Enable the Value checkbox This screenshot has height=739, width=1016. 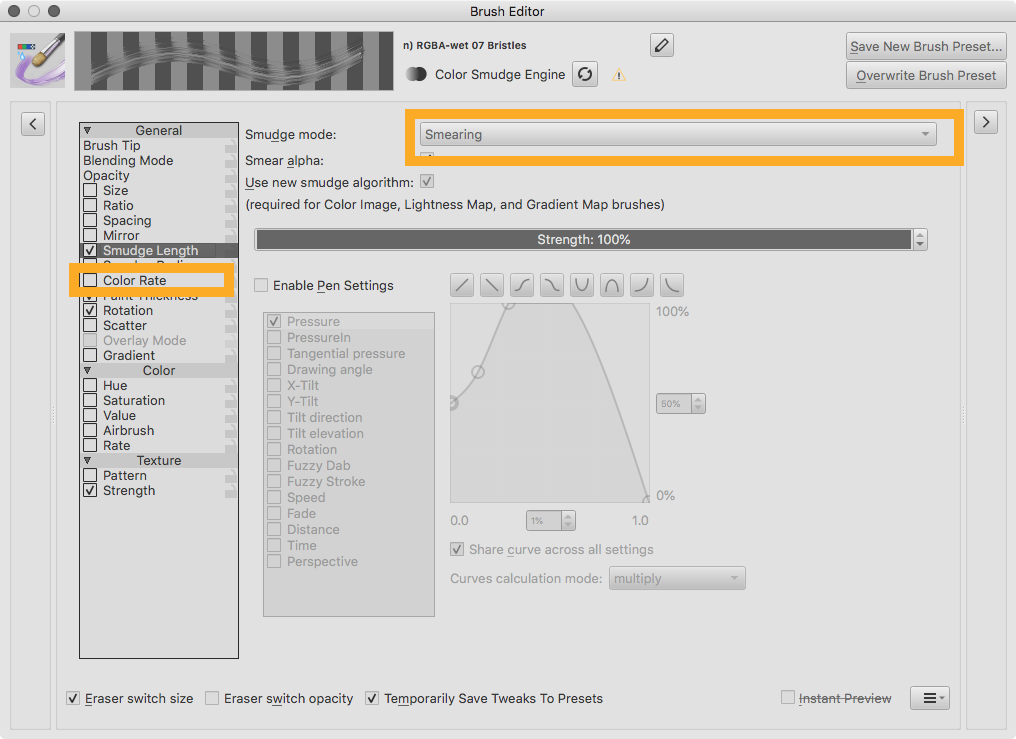pyautogui.click(x=90, y=415)
